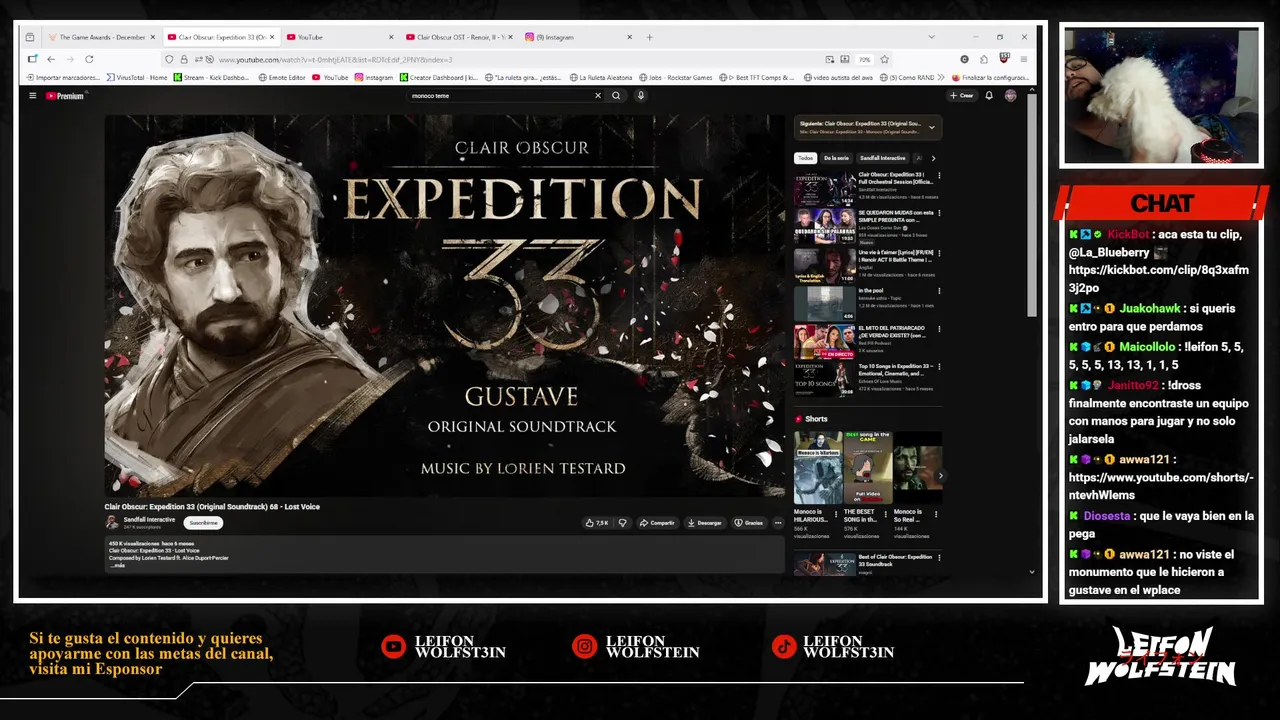Click awwa121's youtube shorts link in chat
The image size is (1280, 720).
coord(1160,486)
